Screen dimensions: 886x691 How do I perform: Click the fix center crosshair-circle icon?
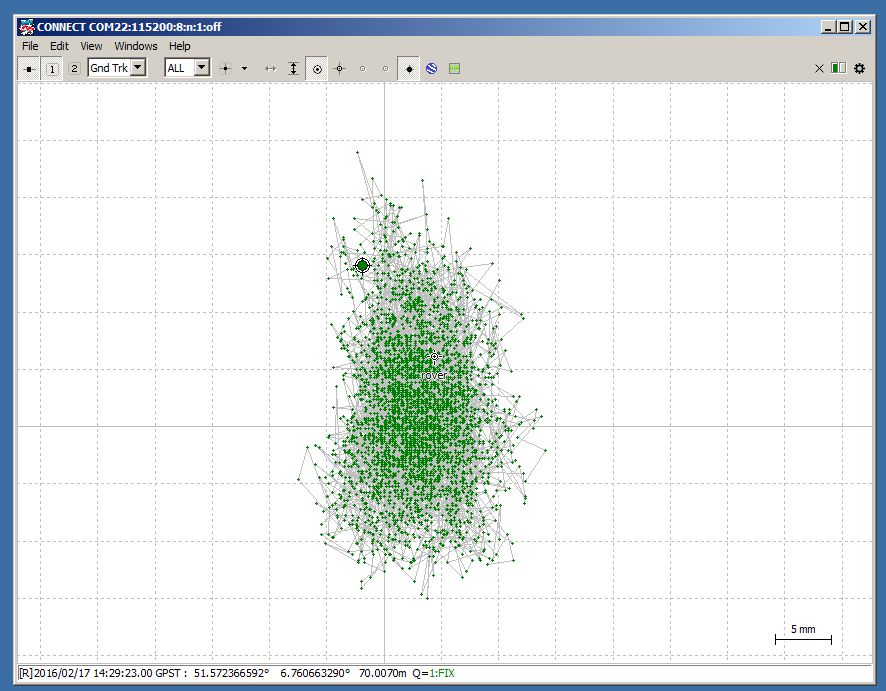tap(340, 68)
